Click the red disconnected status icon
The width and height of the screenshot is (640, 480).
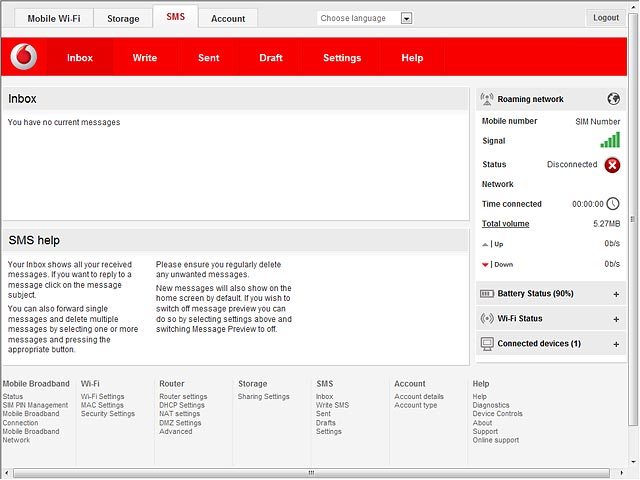click(612, 165)
